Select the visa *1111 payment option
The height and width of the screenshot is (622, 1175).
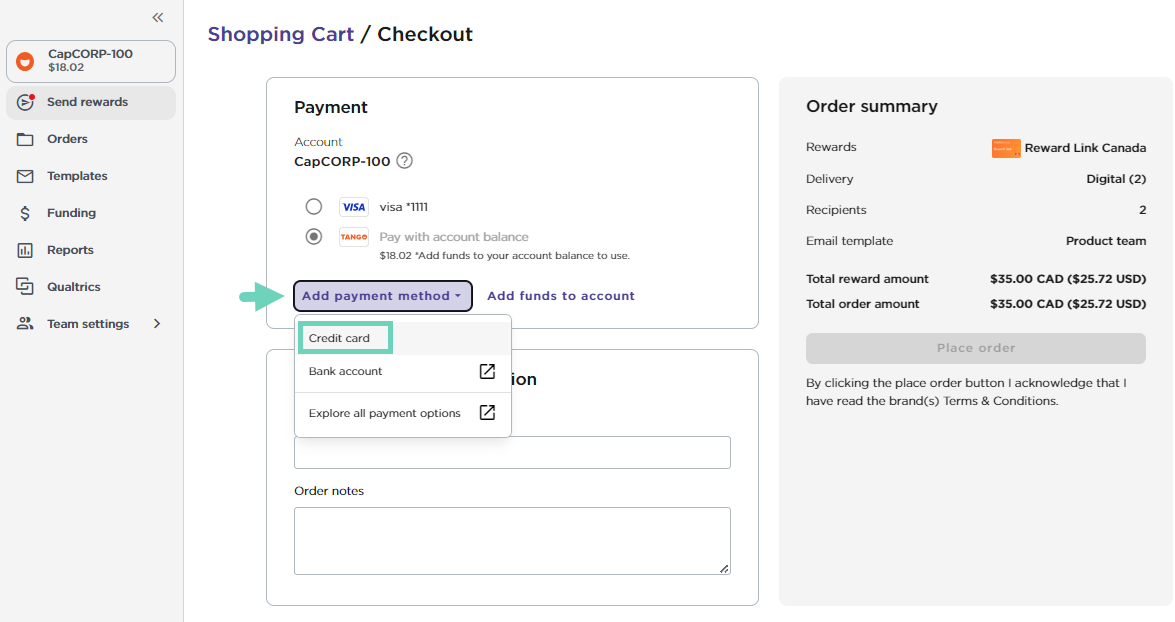tap(313, 206)
